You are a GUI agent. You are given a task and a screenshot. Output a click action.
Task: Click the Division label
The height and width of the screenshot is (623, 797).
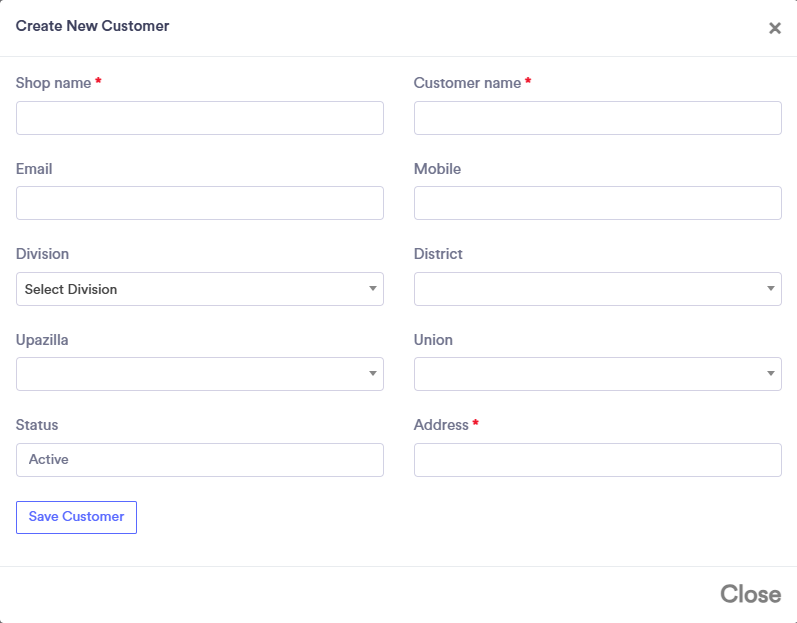(x=42, y=254)
